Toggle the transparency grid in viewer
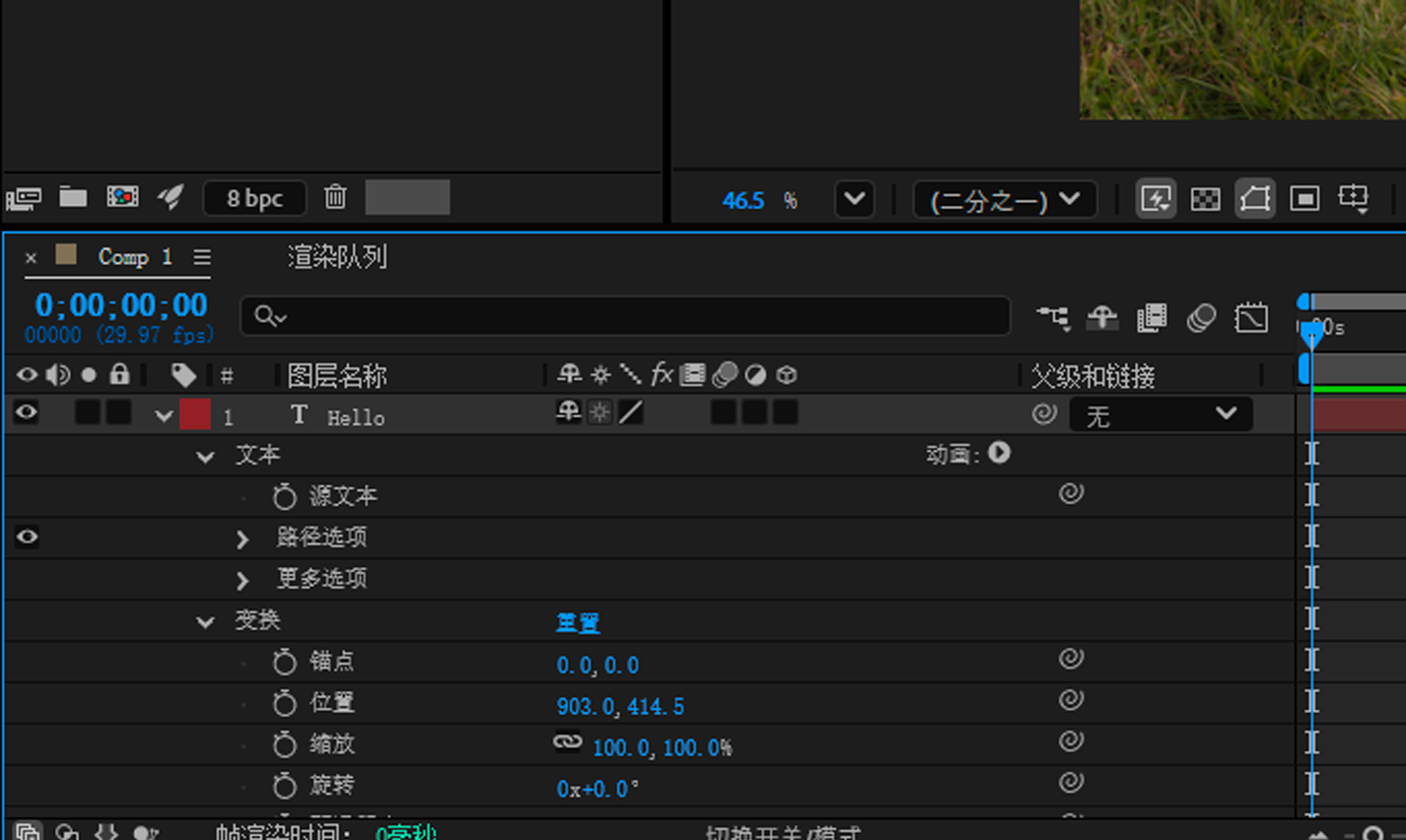The width and height of the screenshot is (1406, 840). click(1205, 199)
